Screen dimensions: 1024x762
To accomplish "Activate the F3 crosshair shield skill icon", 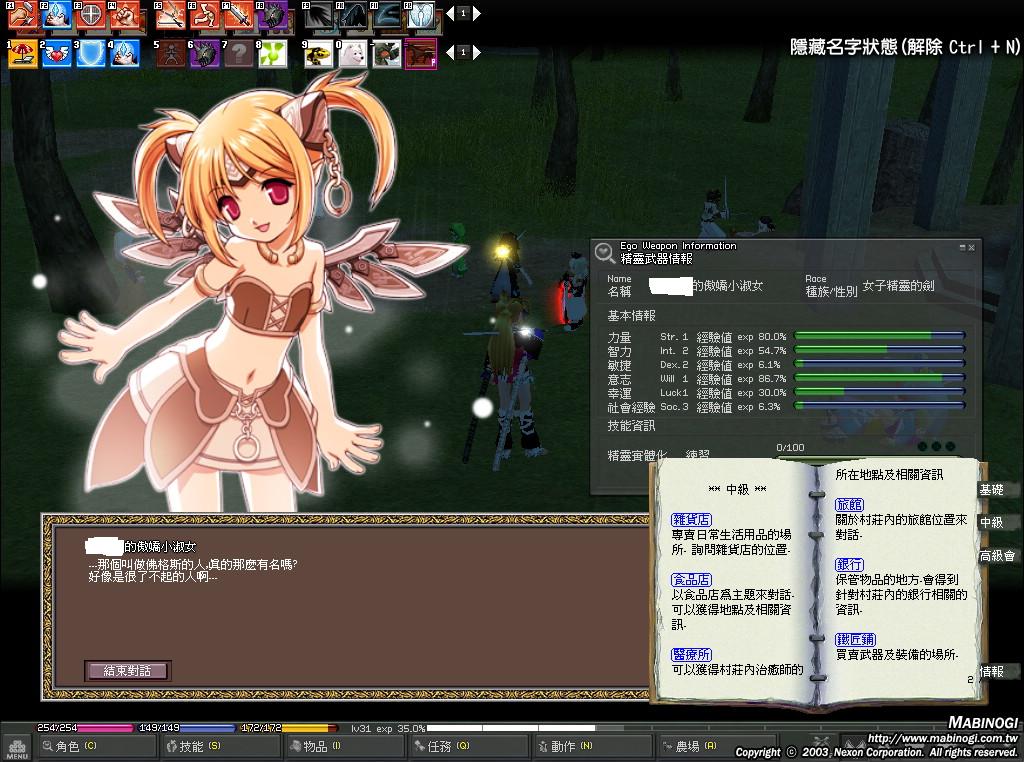I will click(x=91, y=15).
